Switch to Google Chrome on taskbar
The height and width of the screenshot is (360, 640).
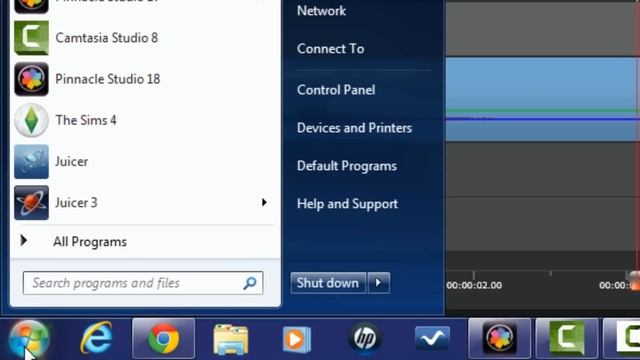(163, 339)
